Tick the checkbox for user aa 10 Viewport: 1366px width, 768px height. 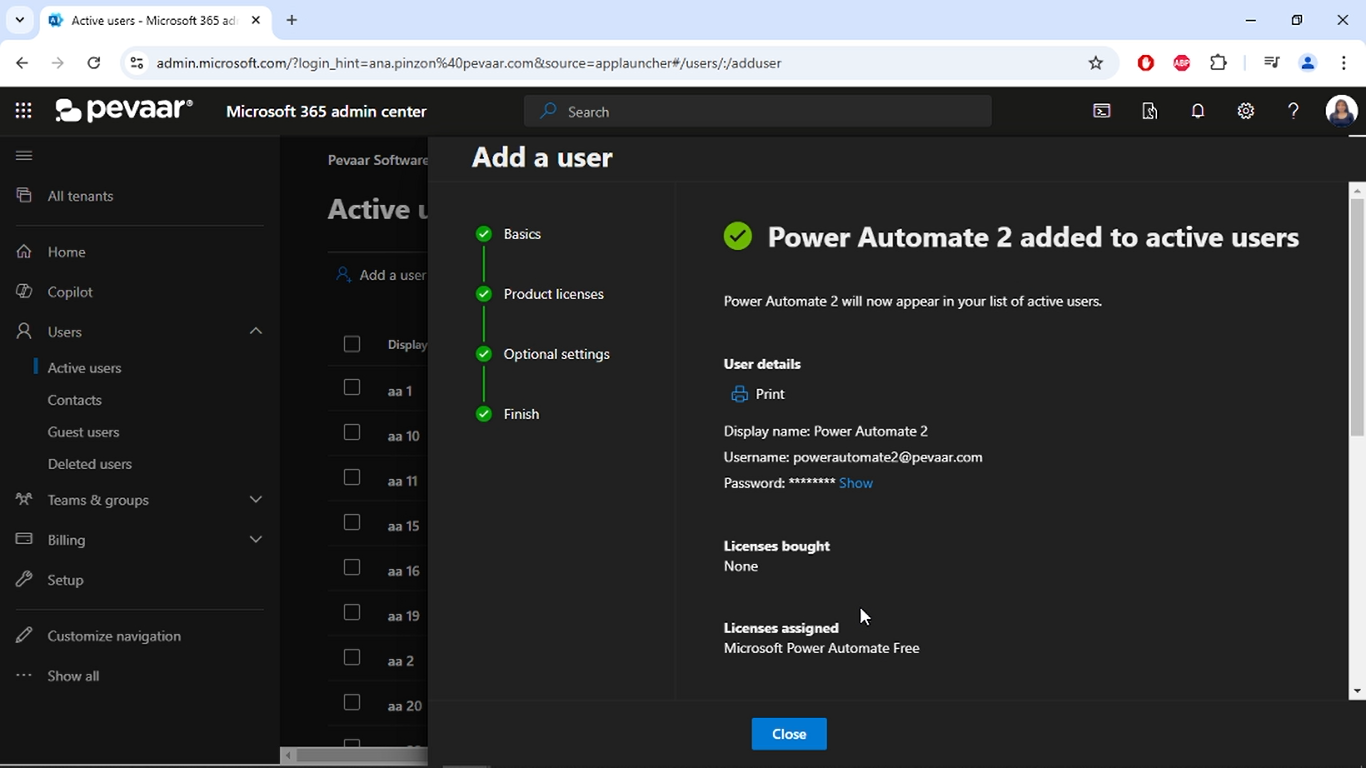tap(352, 432)
